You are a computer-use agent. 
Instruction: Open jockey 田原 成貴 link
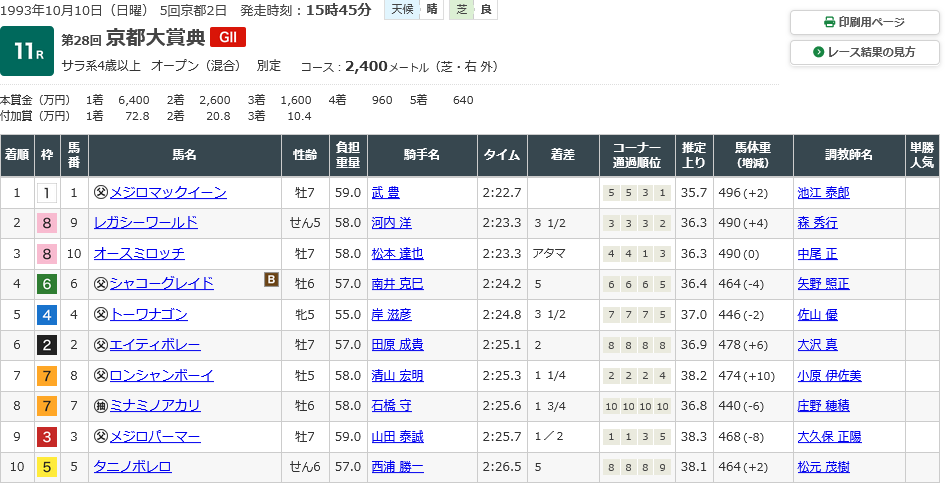398,345
